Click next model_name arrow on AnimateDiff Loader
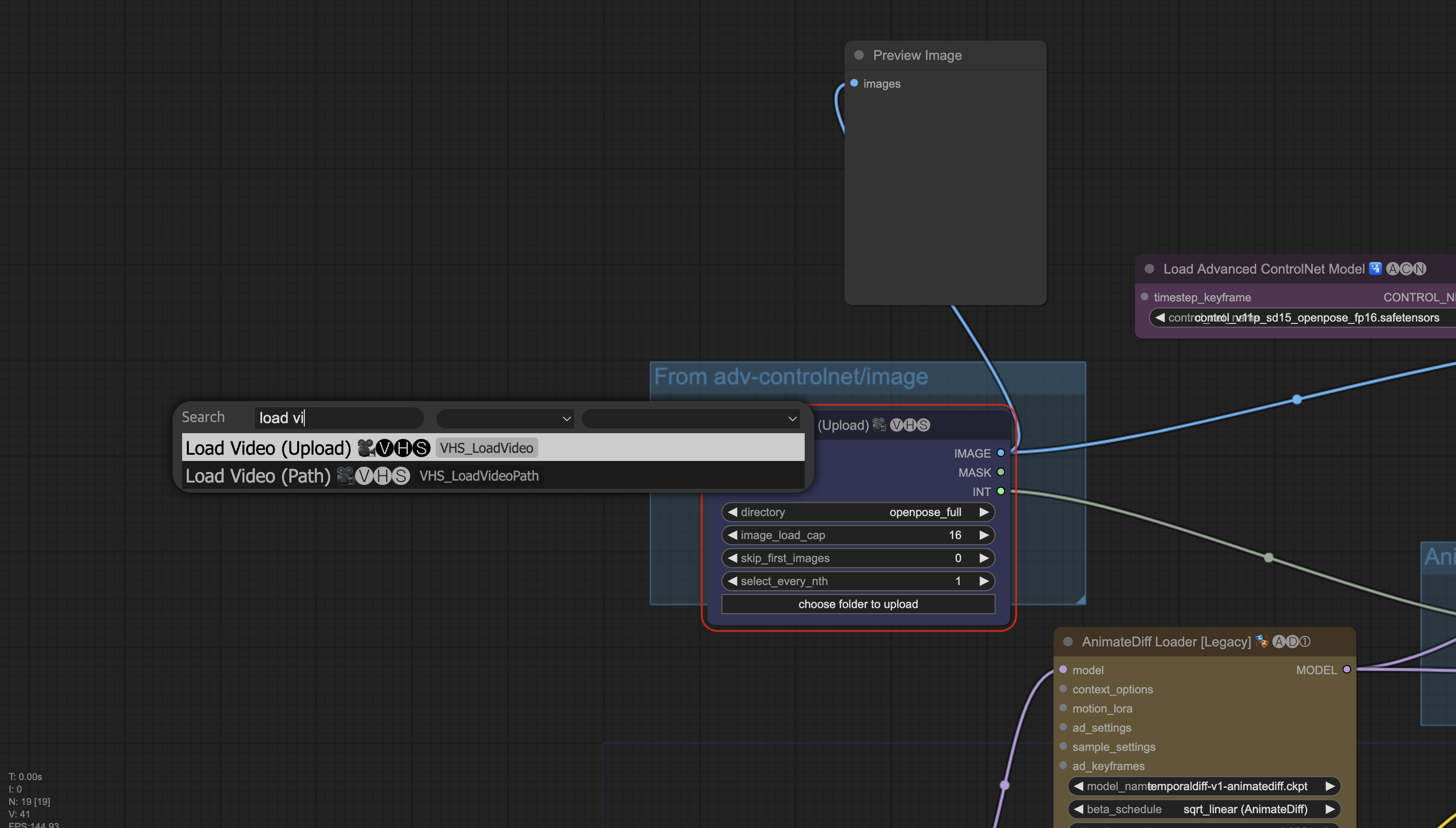1456x828 pixels. click(1330, 786)
